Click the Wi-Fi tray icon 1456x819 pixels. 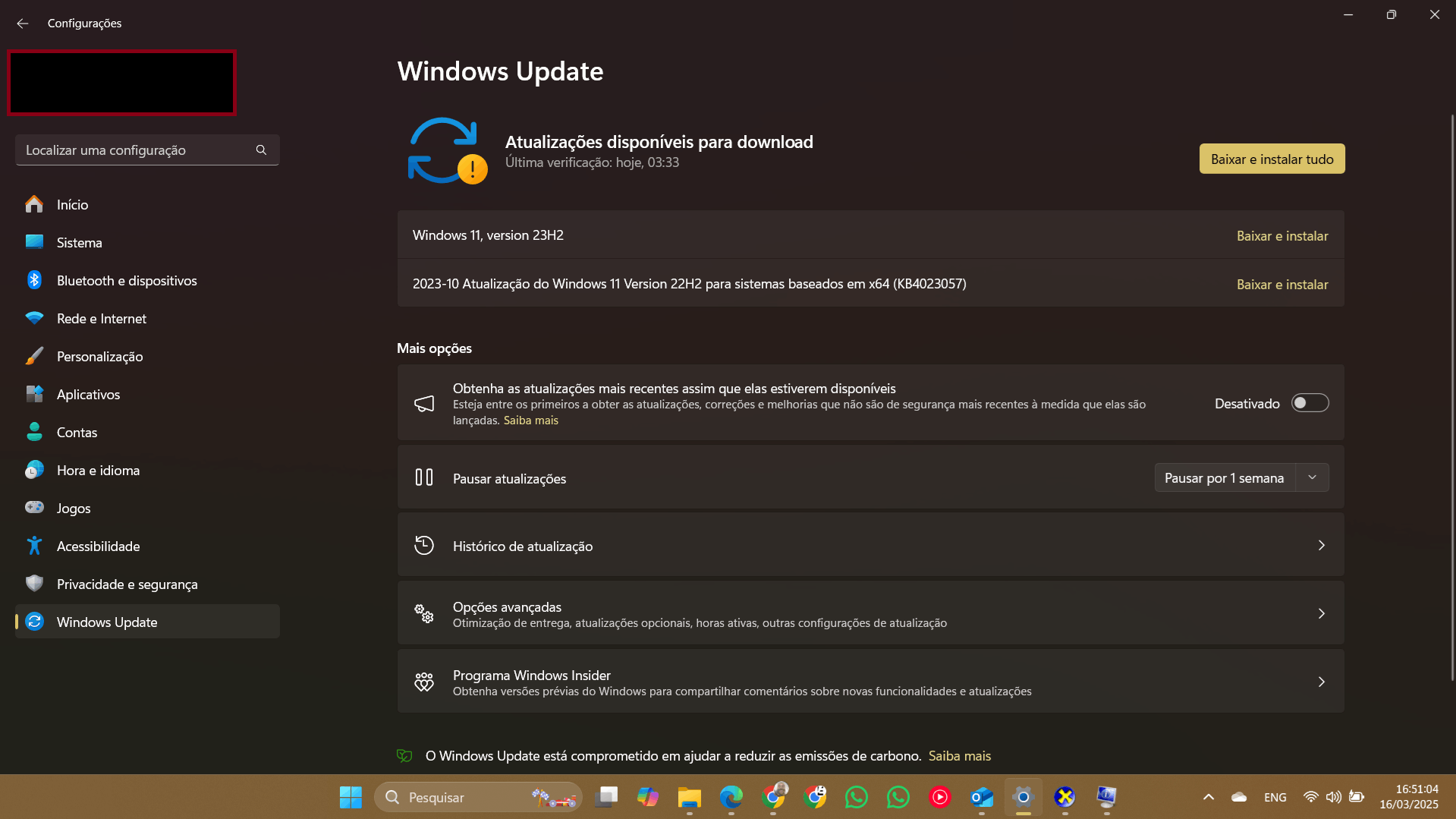[1310, 797]
